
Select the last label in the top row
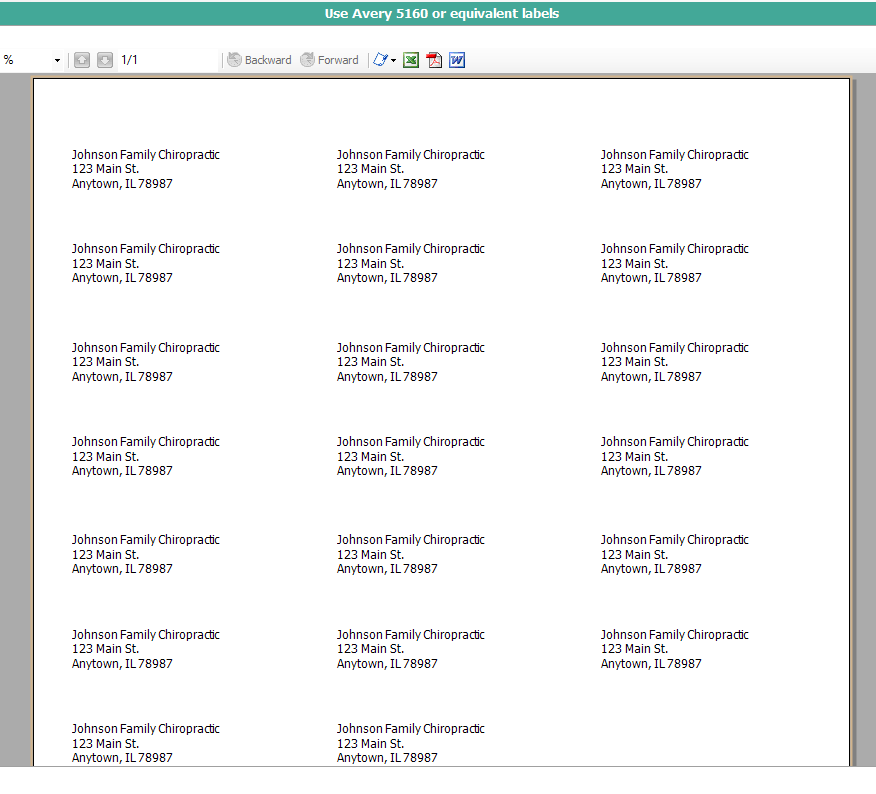pyautogui.click(x=674, y=169)
